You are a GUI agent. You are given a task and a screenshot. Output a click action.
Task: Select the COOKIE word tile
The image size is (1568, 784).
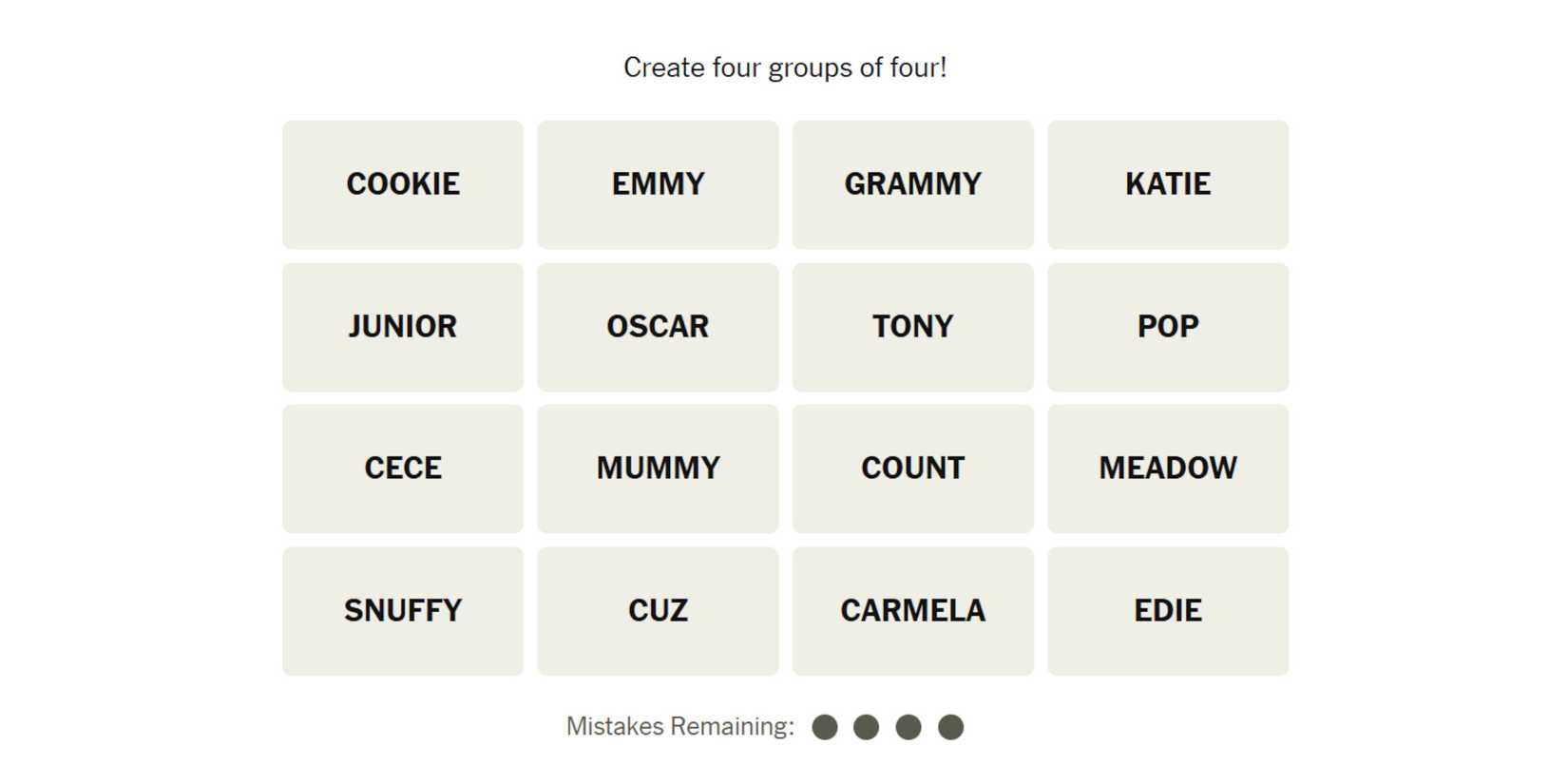coord(403,184)
